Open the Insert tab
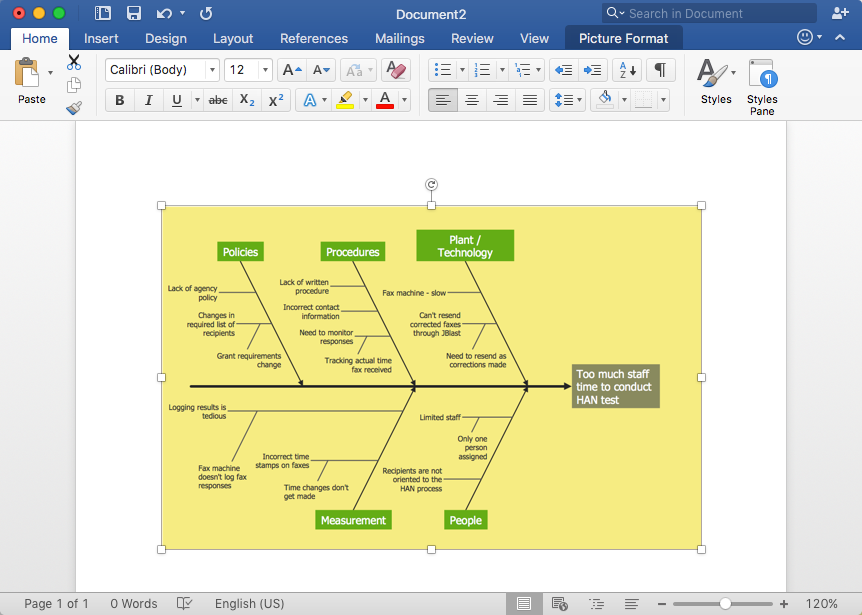This screenshot has height=615, width=862. tap(101, 38)
